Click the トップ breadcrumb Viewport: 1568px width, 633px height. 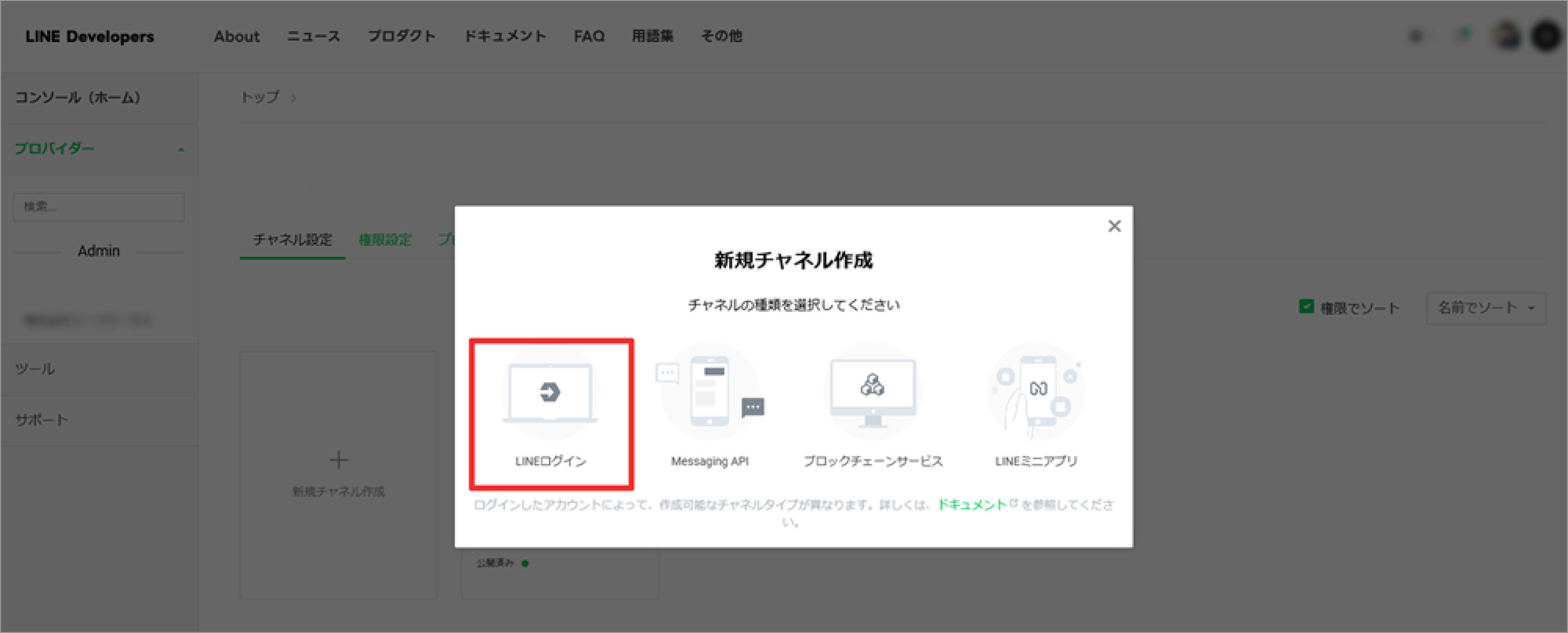coord(260,97)
